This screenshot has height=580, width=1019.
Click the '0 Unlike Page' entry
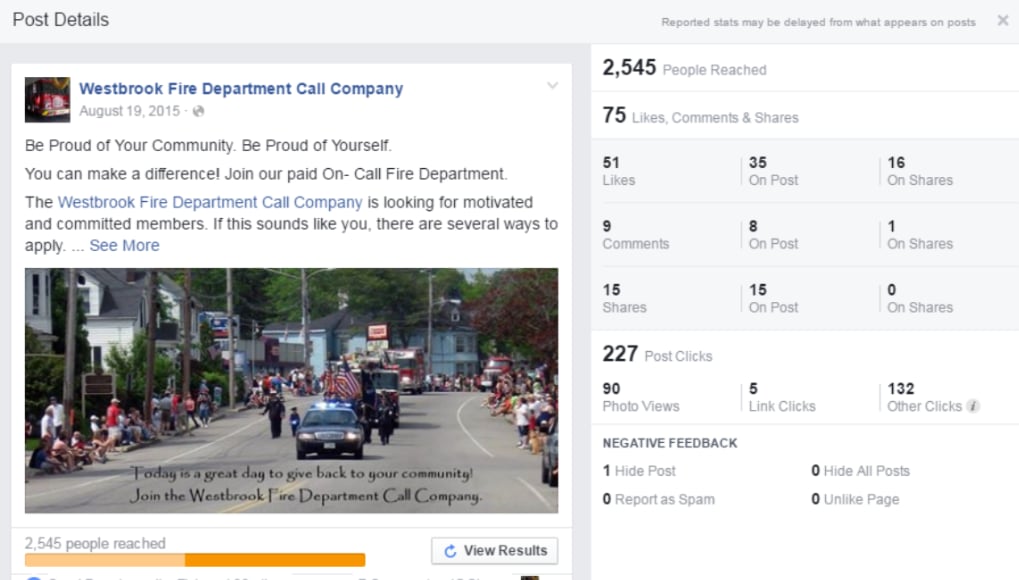(x=855, y=499)
